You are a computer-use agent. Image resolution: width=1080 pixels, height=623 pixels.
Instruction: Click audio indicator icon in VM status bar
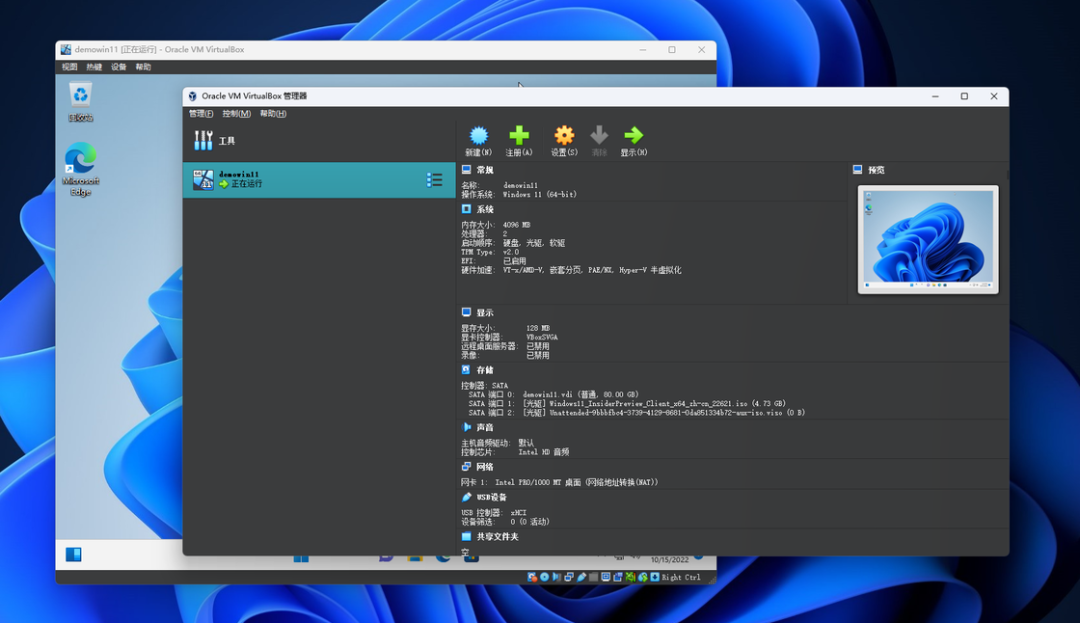[556, 577]
